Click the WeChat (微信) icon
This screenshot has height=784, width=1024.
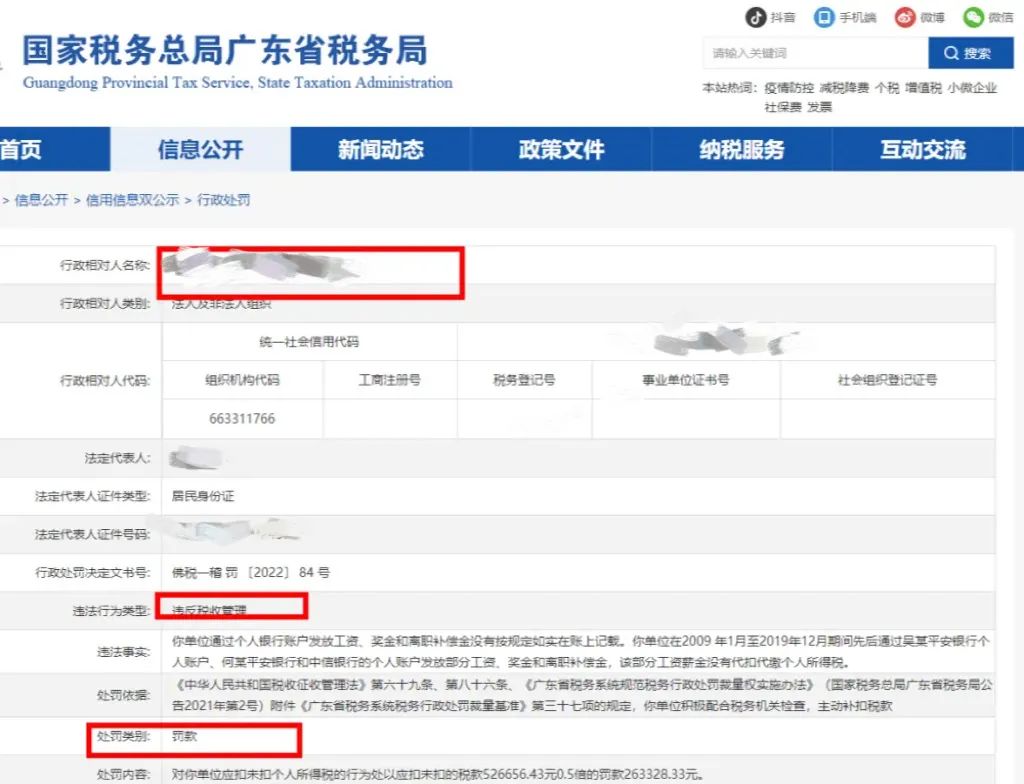coord(974,17)
